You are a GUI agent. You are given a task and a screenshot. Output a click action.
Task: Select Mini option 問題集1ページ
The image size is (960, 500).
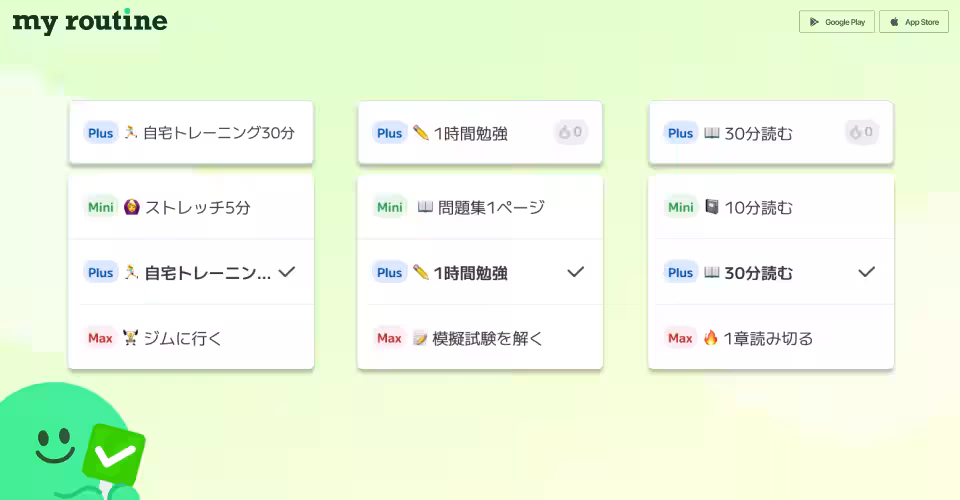coord(480,207)
